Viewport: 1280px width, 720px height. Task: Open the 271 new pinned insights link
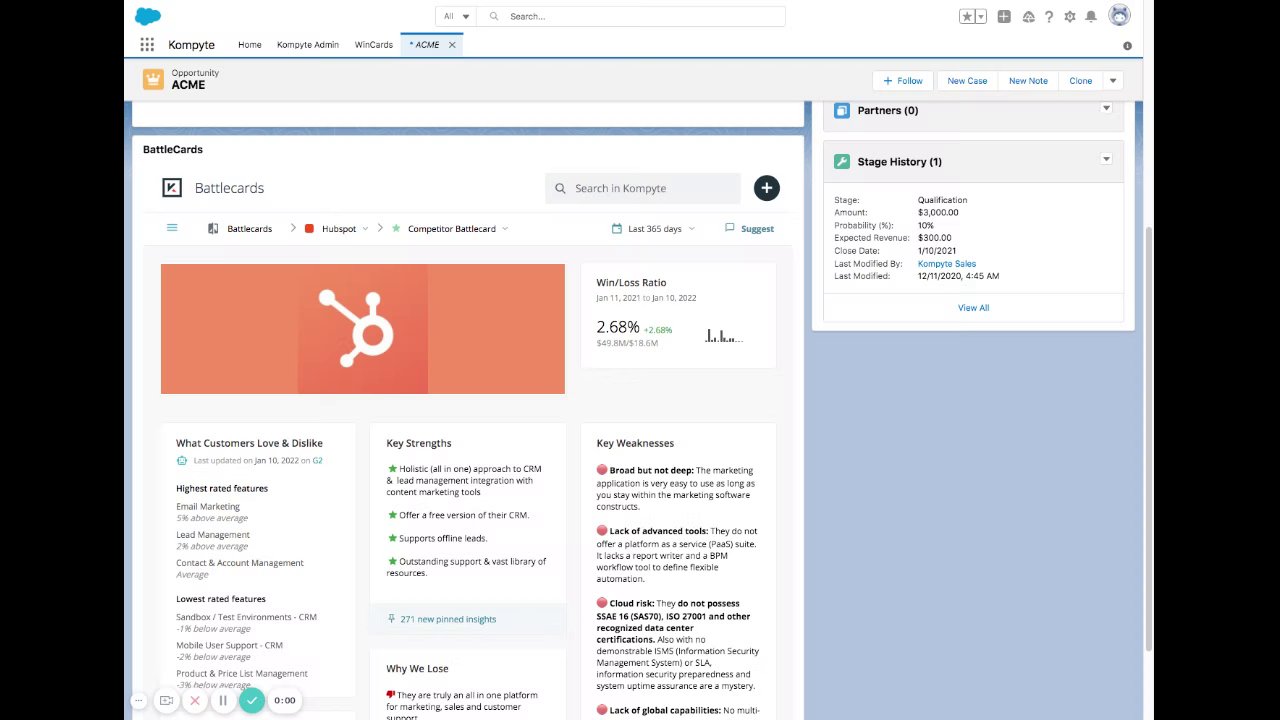click(x=448, y=619)
